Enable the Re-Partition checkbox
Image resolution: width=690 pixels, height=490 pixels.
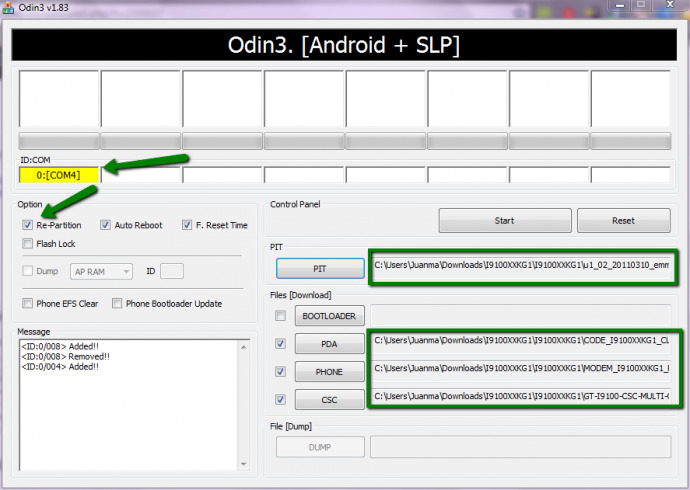point(27,225)
